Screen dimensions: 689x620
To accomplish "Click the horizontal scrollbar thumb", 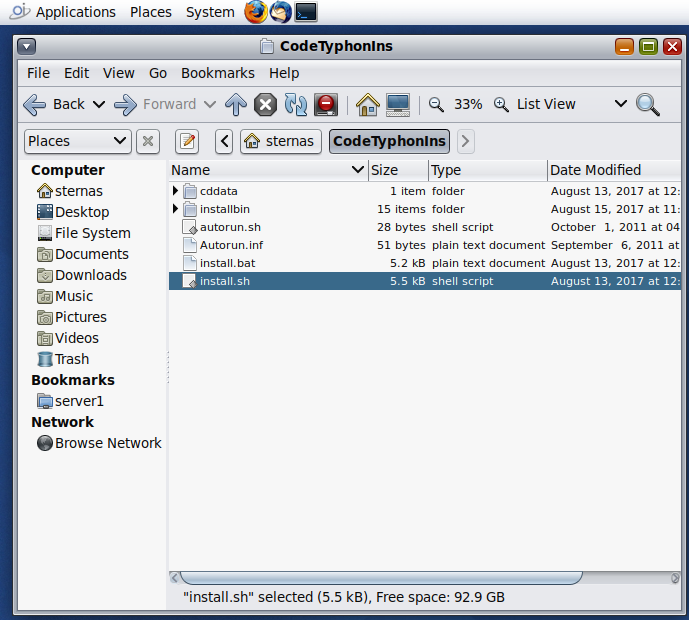I will point(381,578).
